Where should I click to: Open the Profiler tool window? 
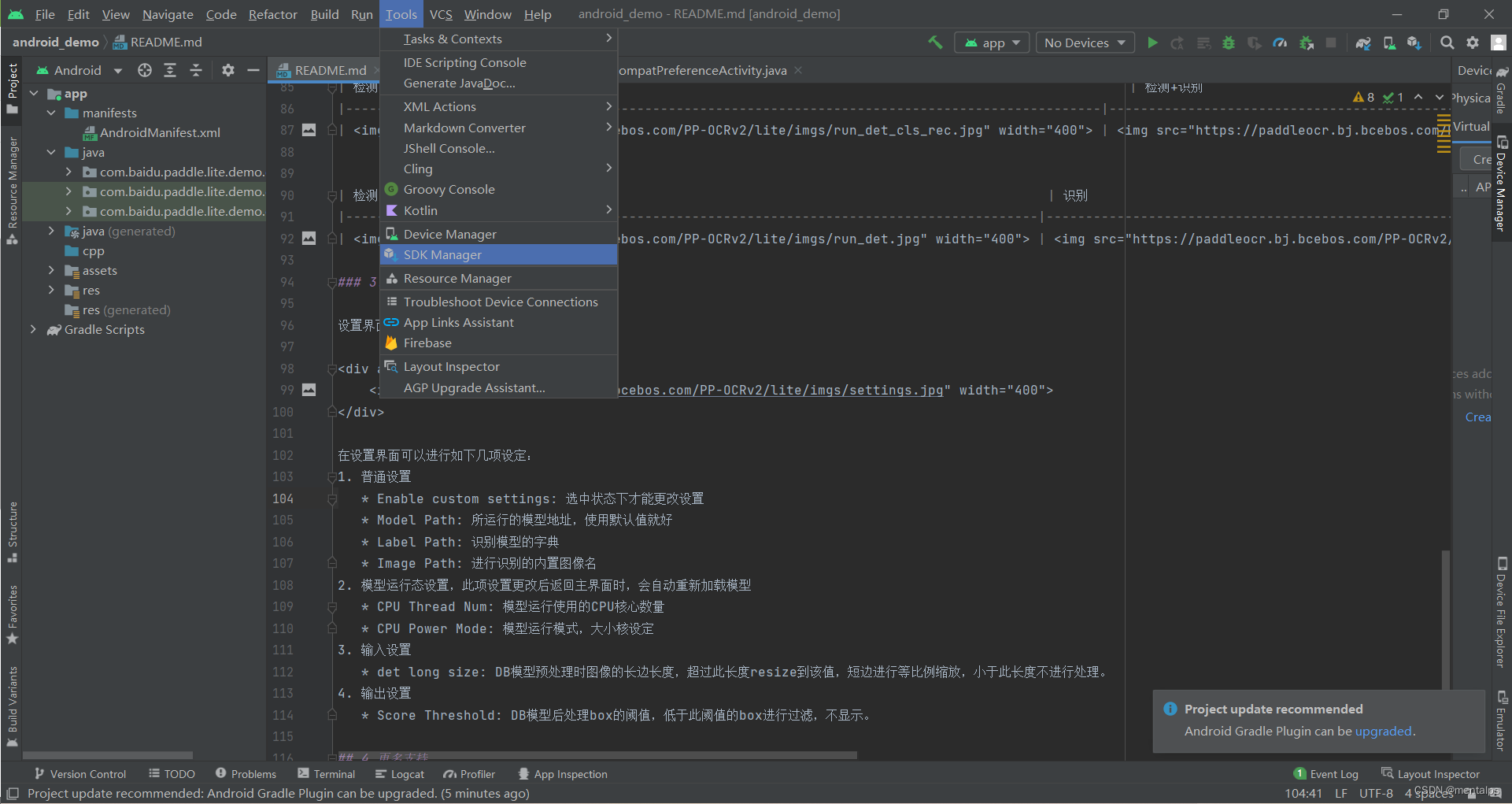click(x=469, y=774)
